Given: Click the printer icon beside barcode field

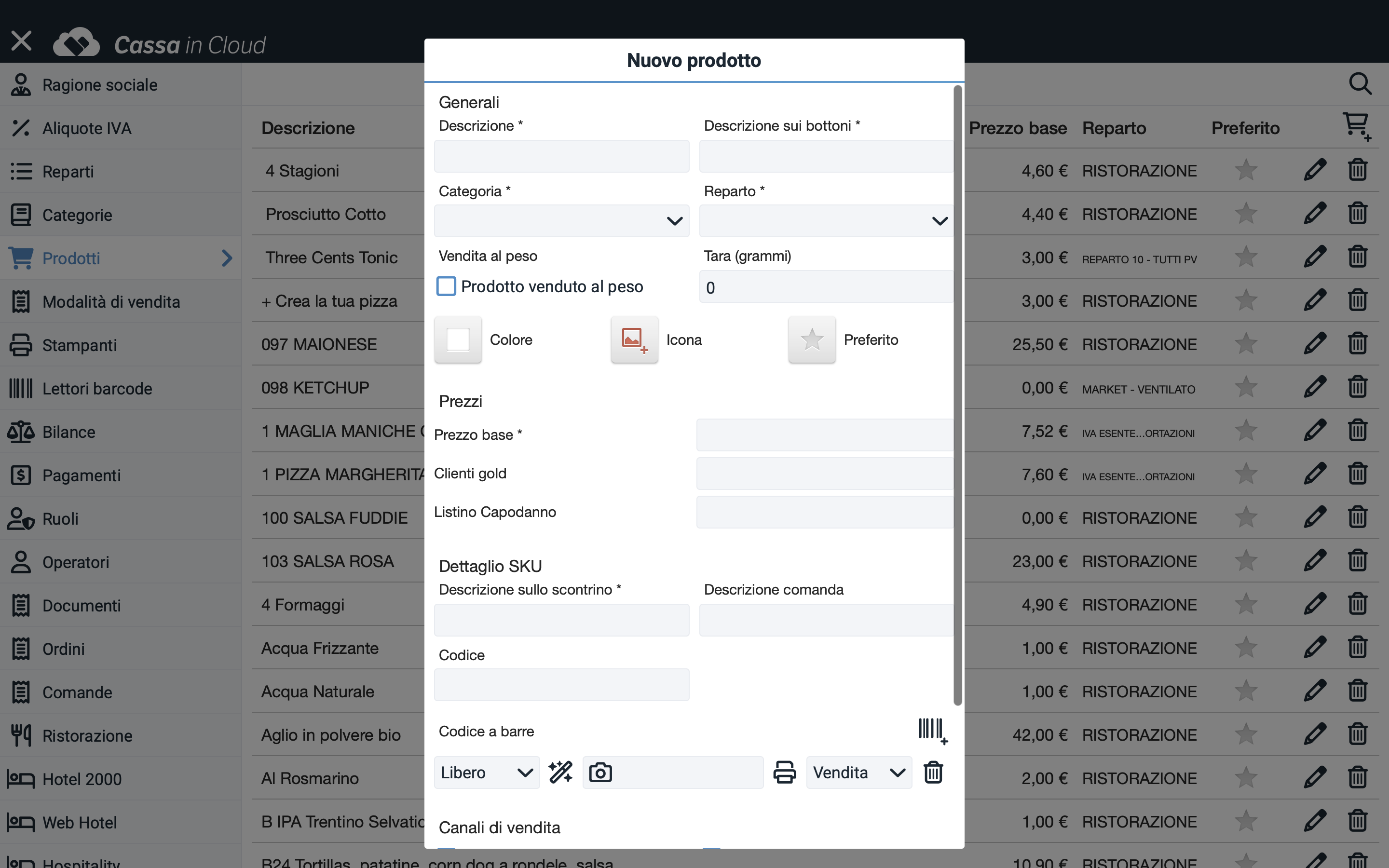Looking at the screenshot, I should click(785, 772).
